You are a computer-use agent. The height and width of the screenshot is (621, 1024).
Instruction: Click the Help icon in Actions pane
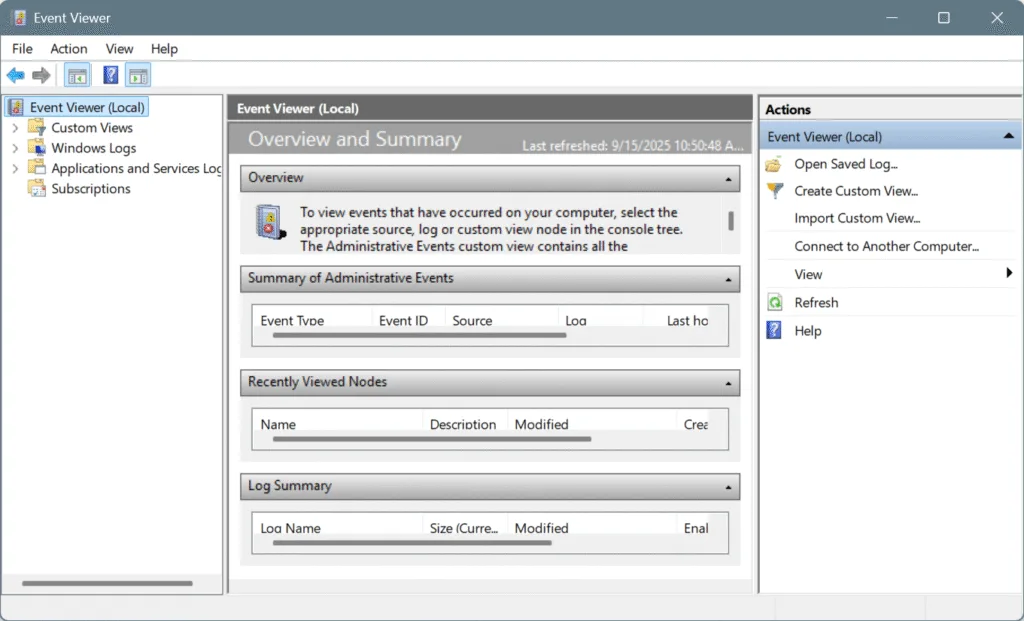coord(774,330)
